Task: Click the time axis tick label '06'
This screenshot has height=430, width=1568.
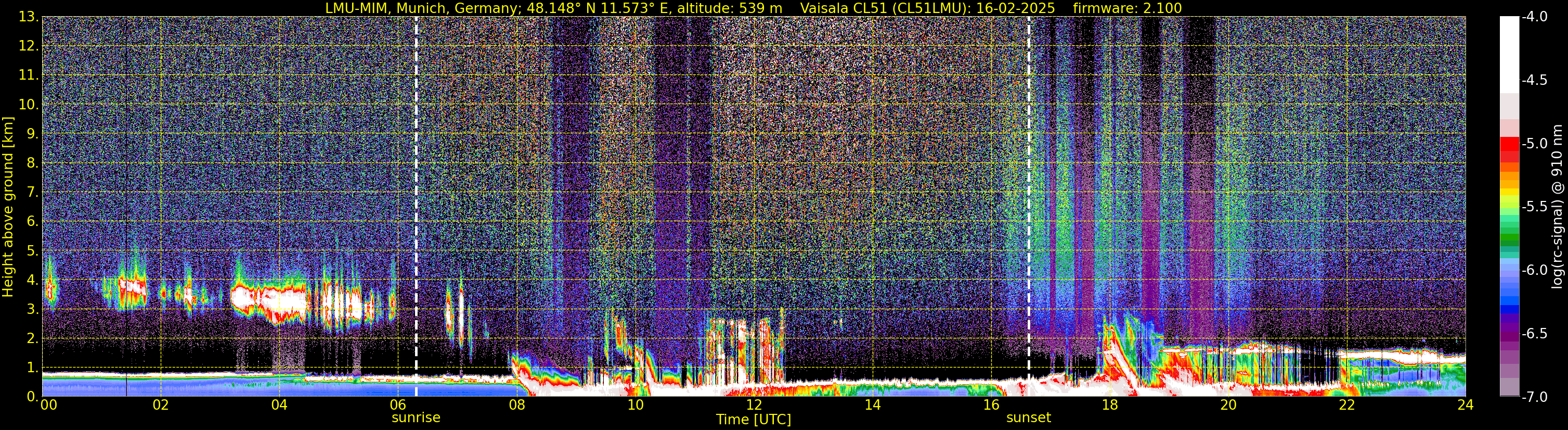Action: (397, 405)
